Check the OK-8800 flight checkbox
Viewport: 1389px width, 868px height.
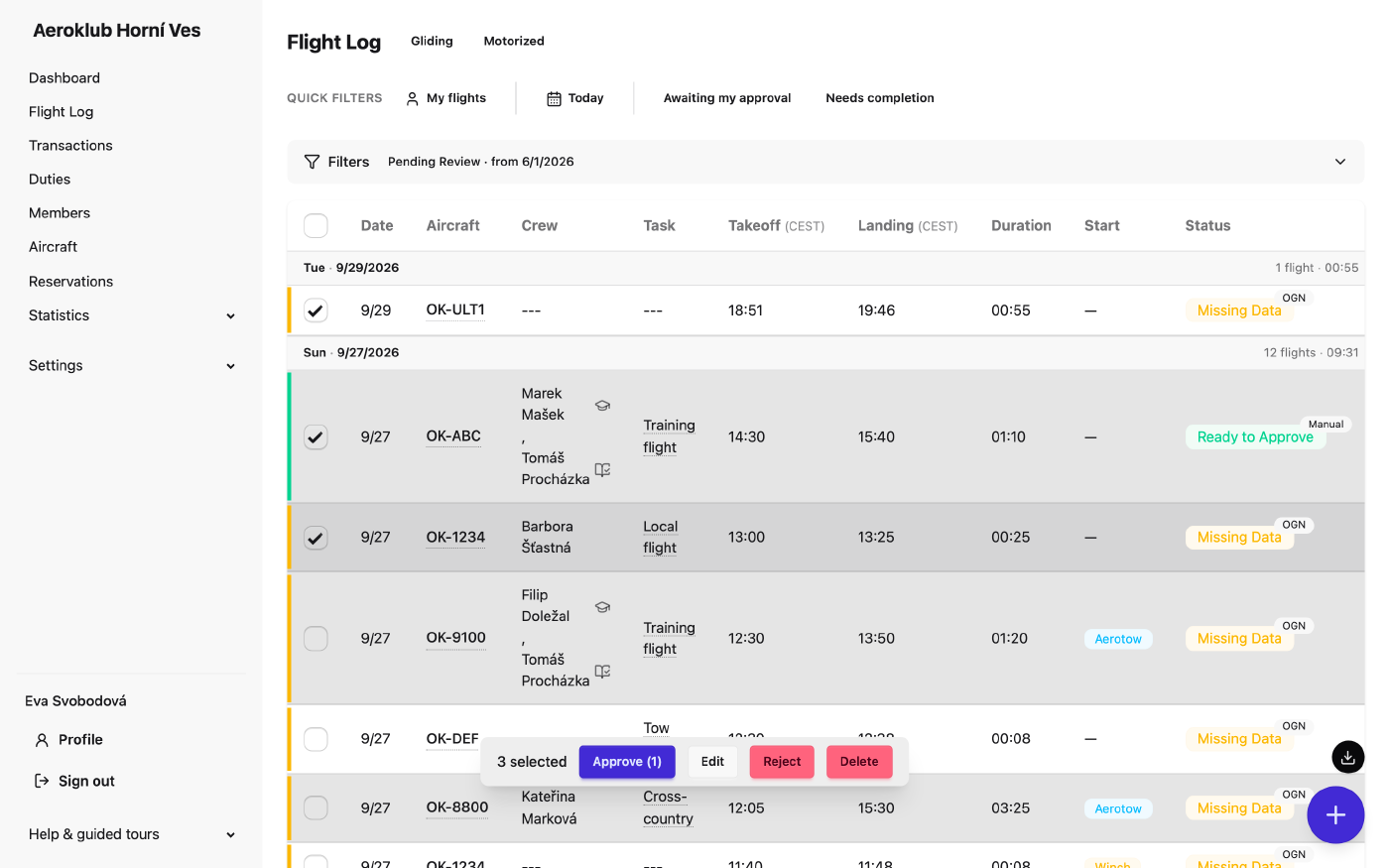pyautogui.click(x=316, y=808)
